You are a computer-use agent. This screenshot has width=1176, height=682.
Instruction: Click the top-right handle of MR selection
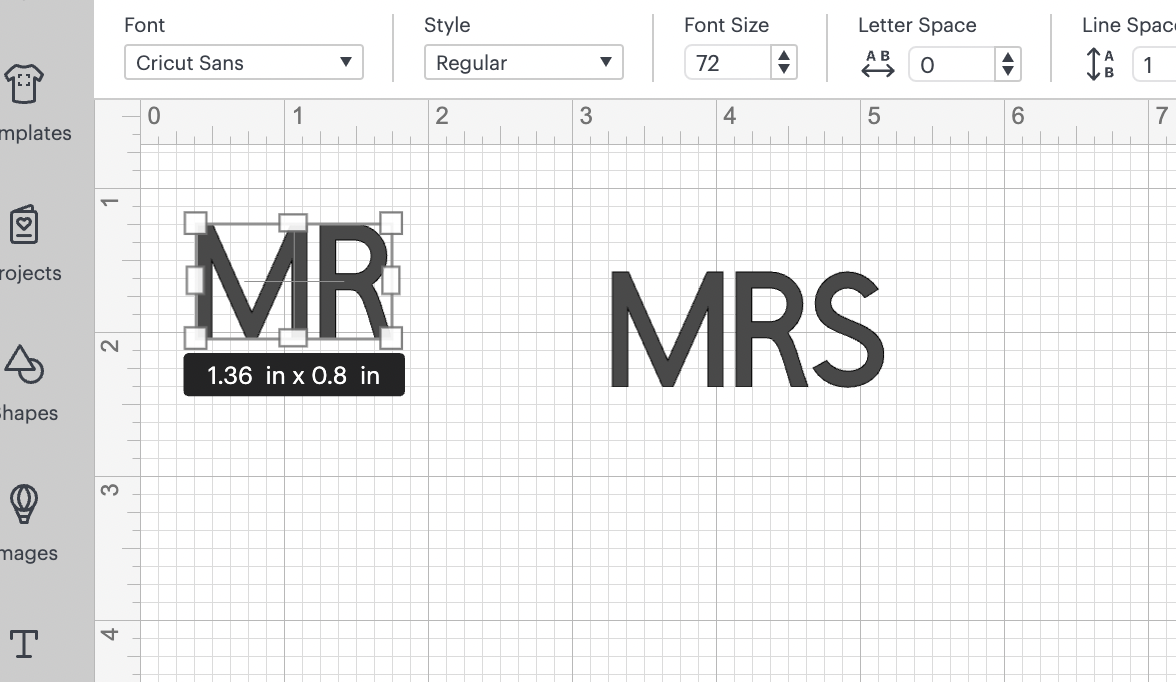coord(391,223)
